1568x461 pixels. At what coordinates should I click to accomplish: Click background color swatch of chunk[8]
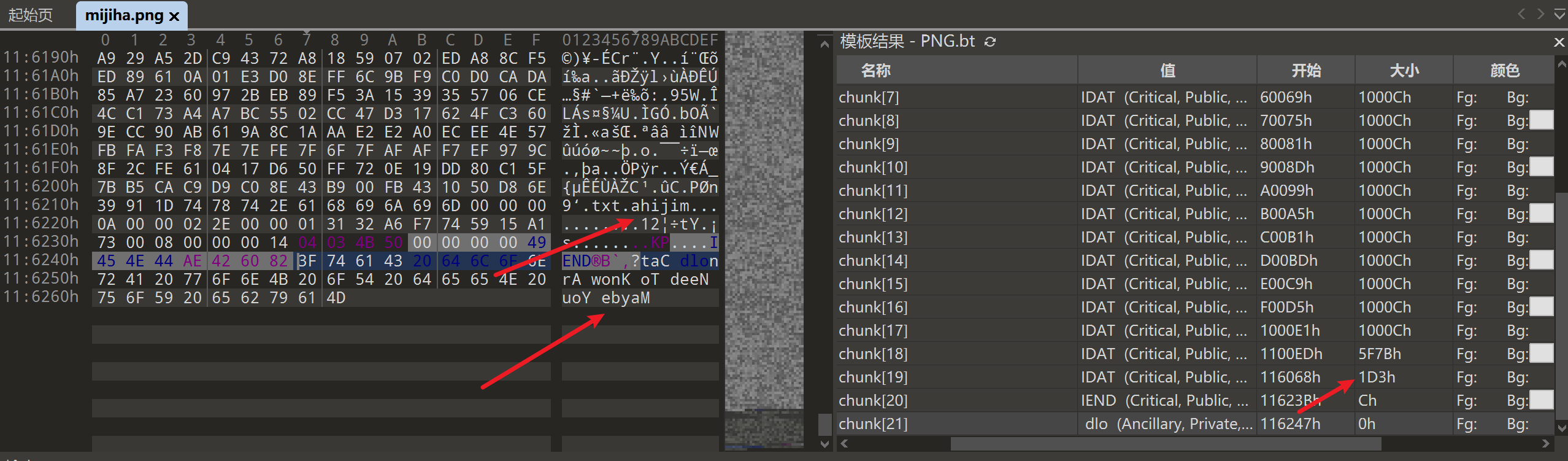pos(1541,120)
